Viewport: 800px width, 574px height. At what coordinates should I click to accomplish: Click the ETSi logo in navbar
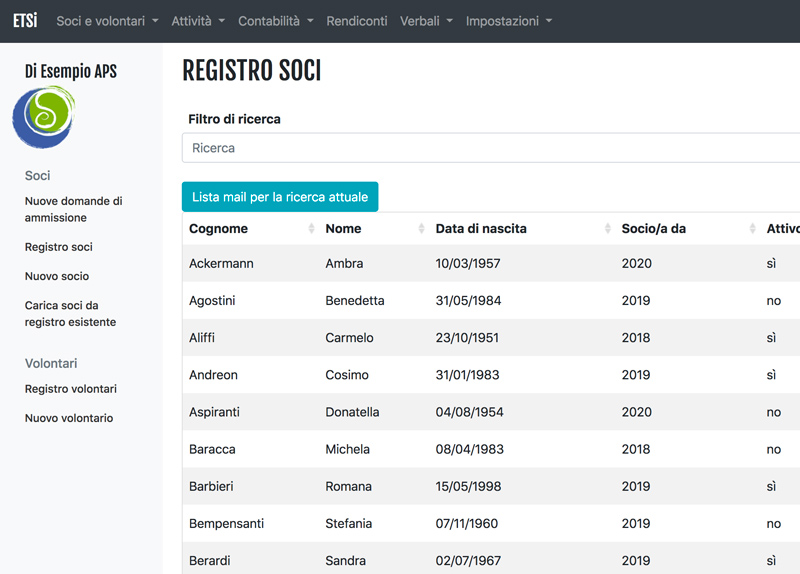click(x=25, y=21)
